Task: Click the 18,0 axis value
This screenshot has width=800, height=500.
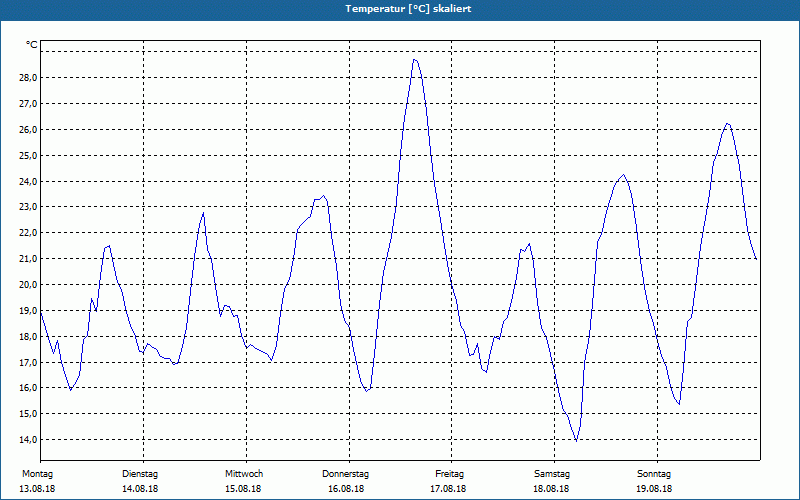Action: (x=27, y=336)
